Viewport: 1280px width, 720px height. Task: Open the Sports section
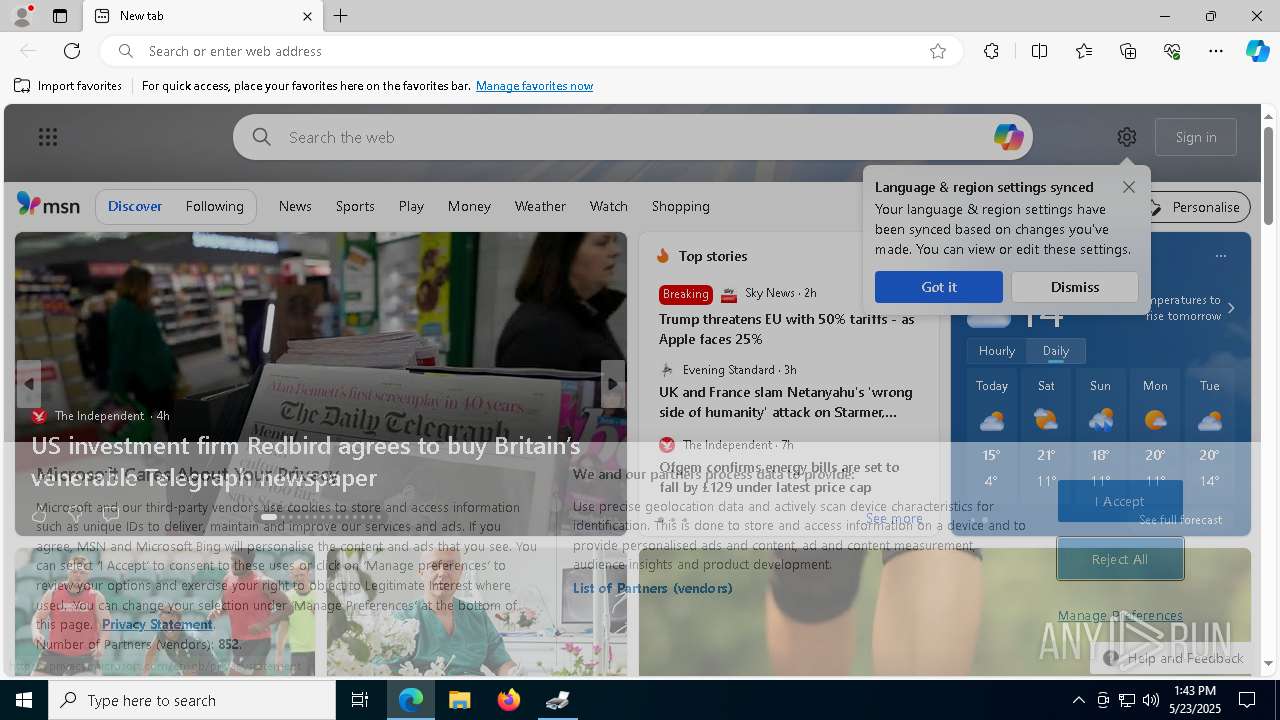coord(355,206)
